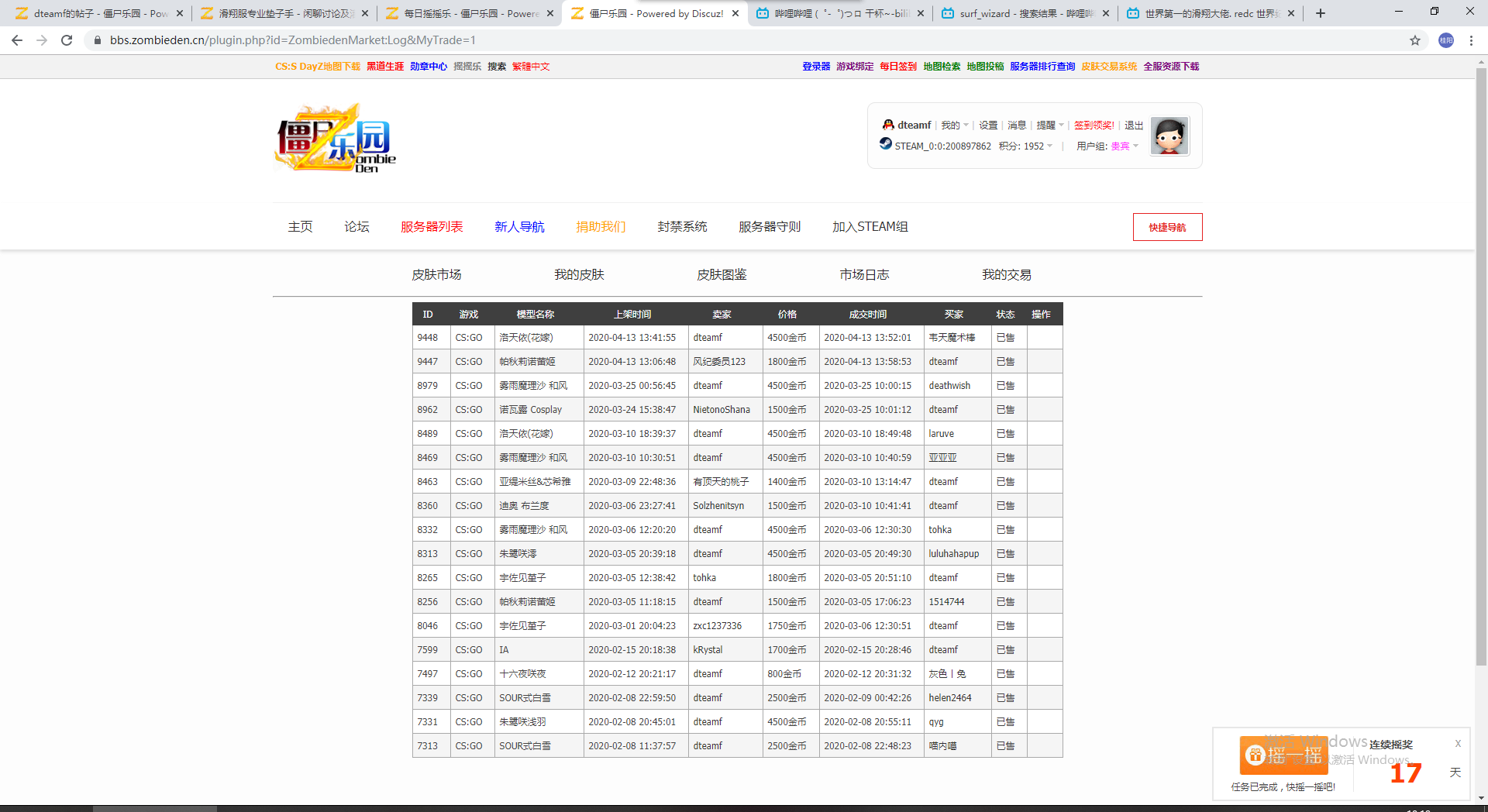This screenshot has width=1488, height=812.
Task: Click the 快捷导航 button
Action: click(1167, 227)
